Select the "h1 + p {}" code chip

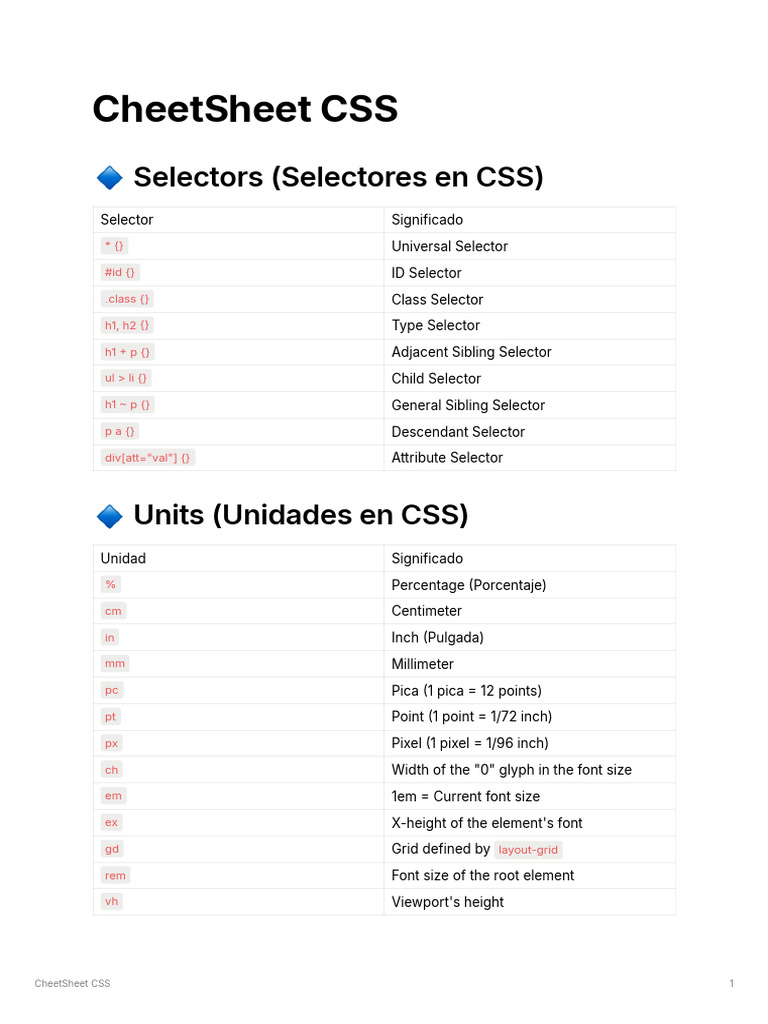click(128, 352)
